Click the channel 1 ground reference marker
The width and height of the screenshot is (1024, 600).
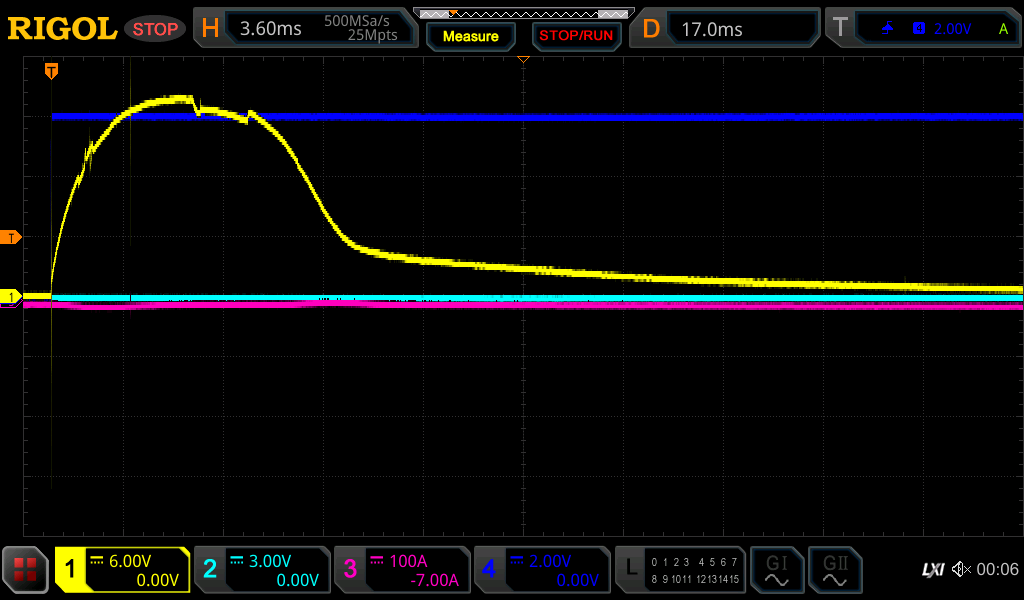pos(11,297)
